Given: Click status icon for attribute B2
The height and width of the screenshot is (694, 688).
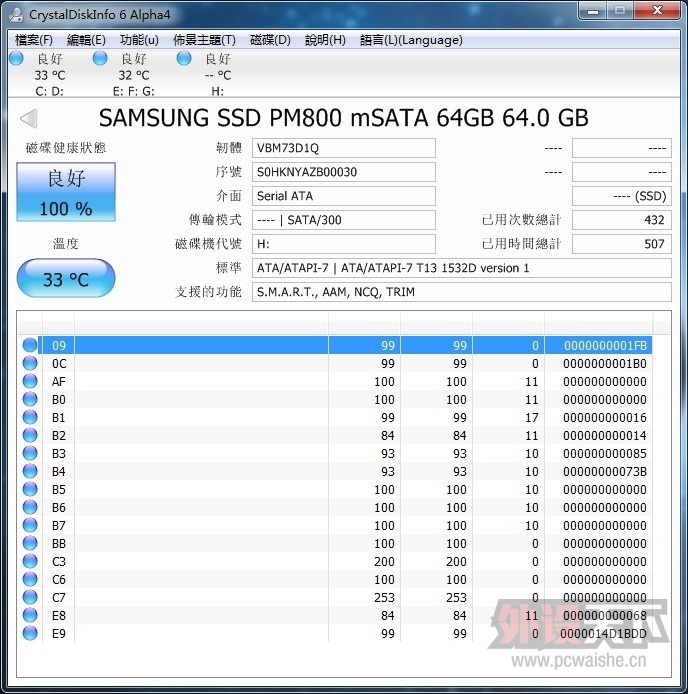Looking at the screenshot, I should pyautogui.click(x=30, y=435).
